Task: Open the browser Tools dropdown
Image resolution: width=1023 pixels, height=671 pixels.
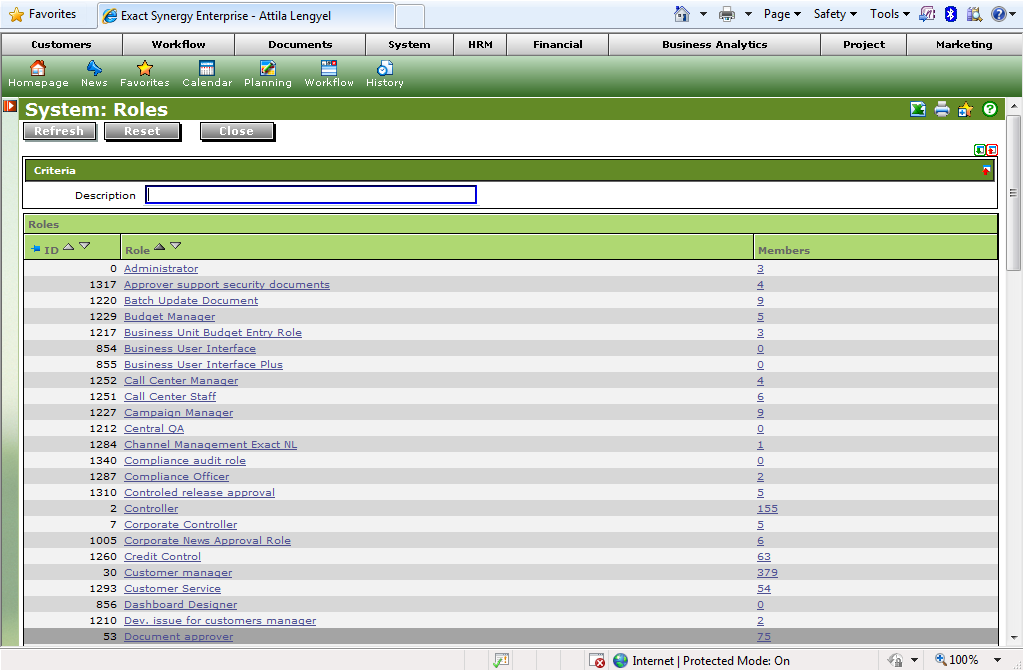Action: (890, 14)
